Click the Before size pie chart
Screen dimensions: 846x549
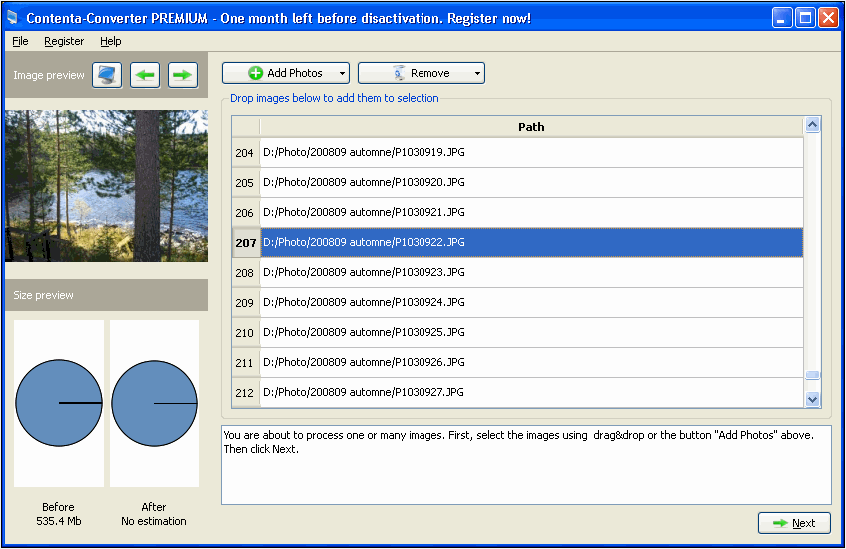(59, 403)
